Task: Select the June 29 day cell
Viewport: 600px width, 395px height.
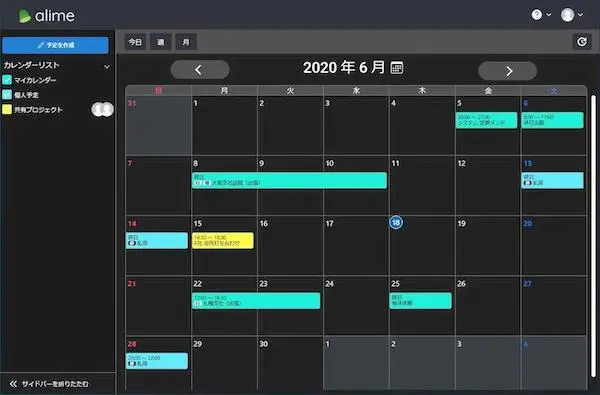Action: (224, 364)
